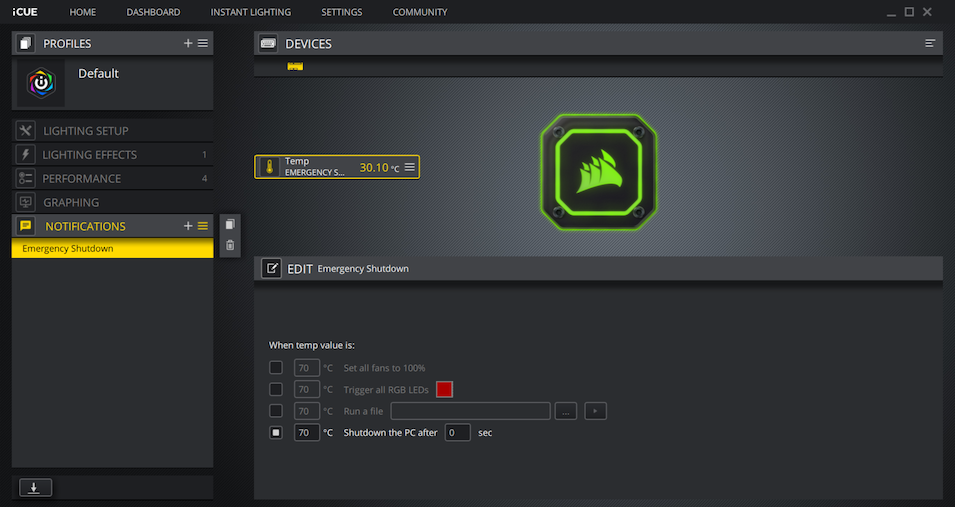955x507 pixels.
Task: Click the Notifications speech bubble icon
Action: point(26,226)
